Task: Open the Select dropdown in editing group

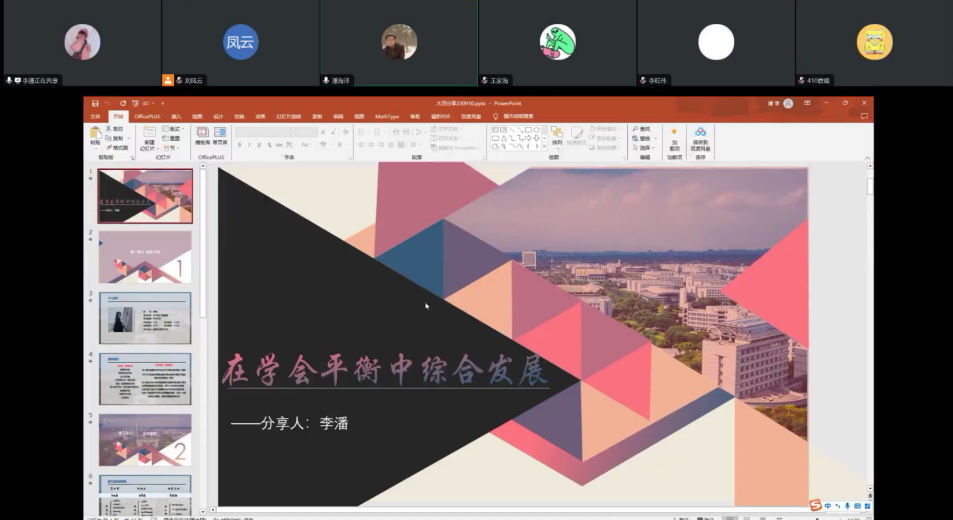Action: click(x=642, y=147)
